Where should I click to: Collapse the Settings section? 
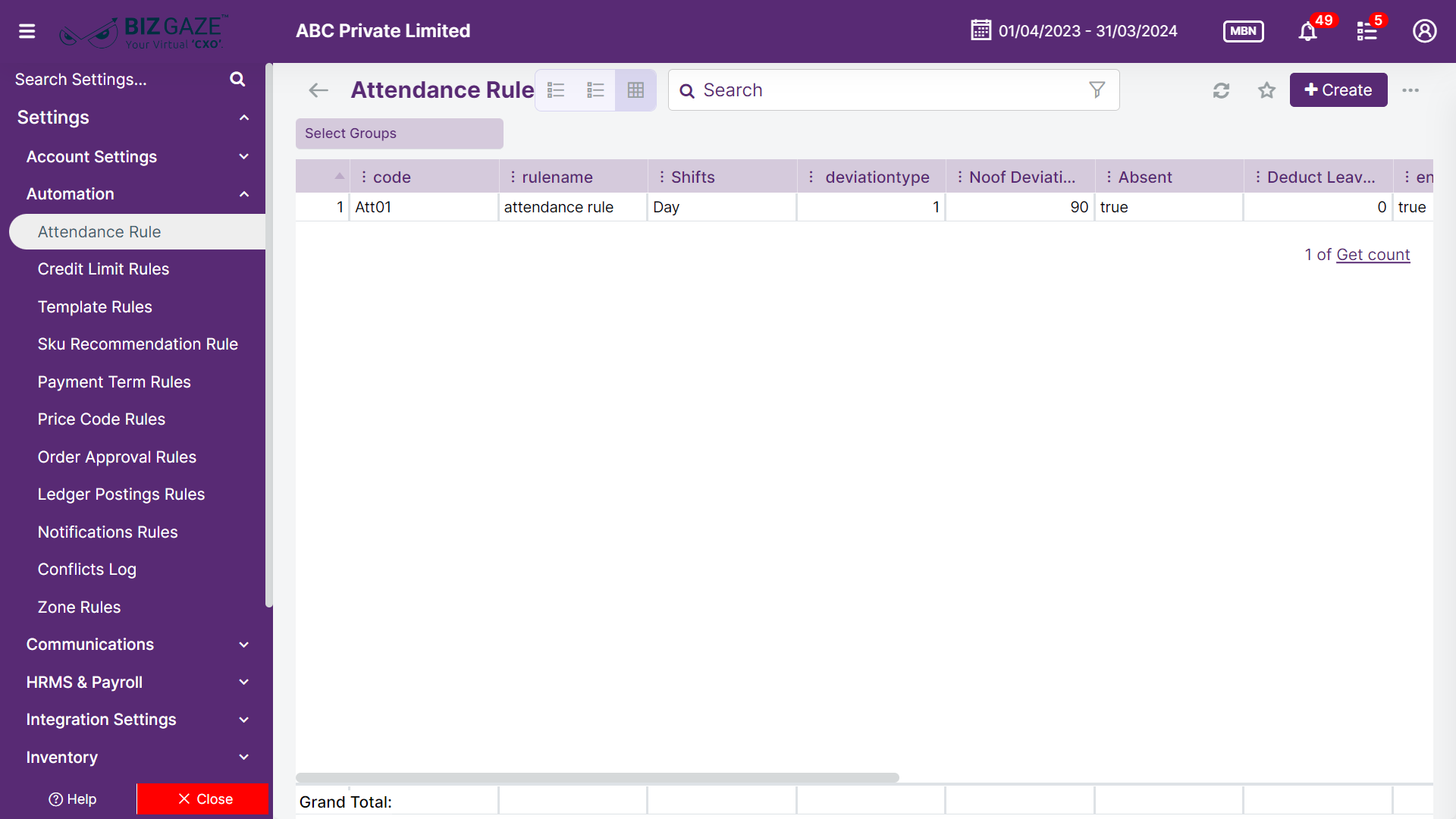[243, 118]
